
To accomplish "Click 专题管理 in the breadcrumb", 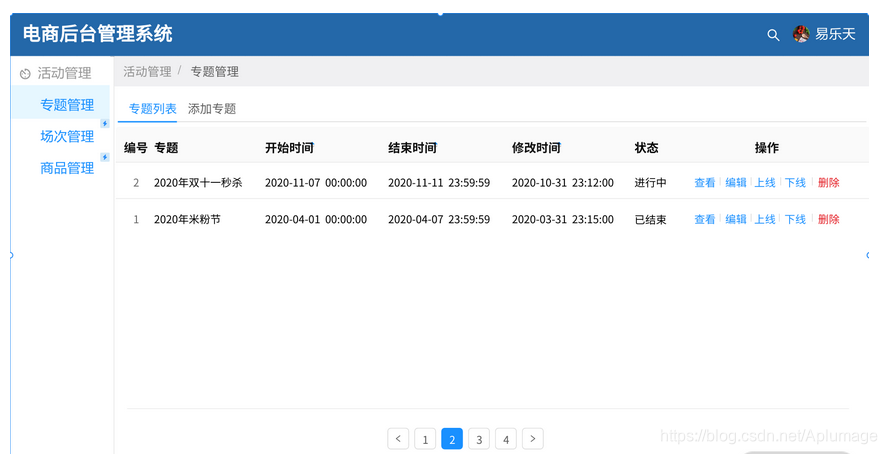I will (x=214, y=72).
